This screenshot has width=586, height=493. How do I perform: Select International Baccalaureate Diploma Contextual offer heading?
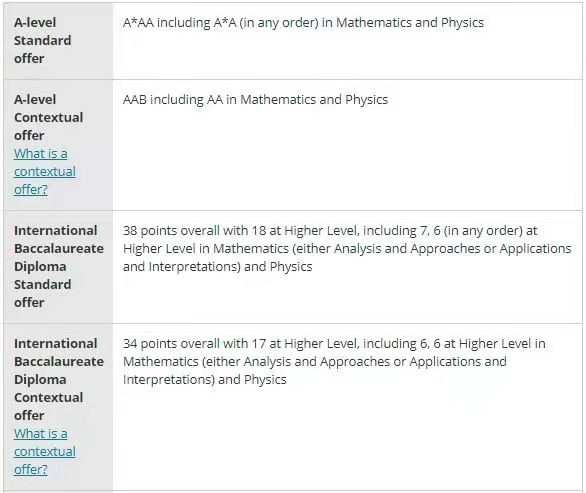[59, 379]
